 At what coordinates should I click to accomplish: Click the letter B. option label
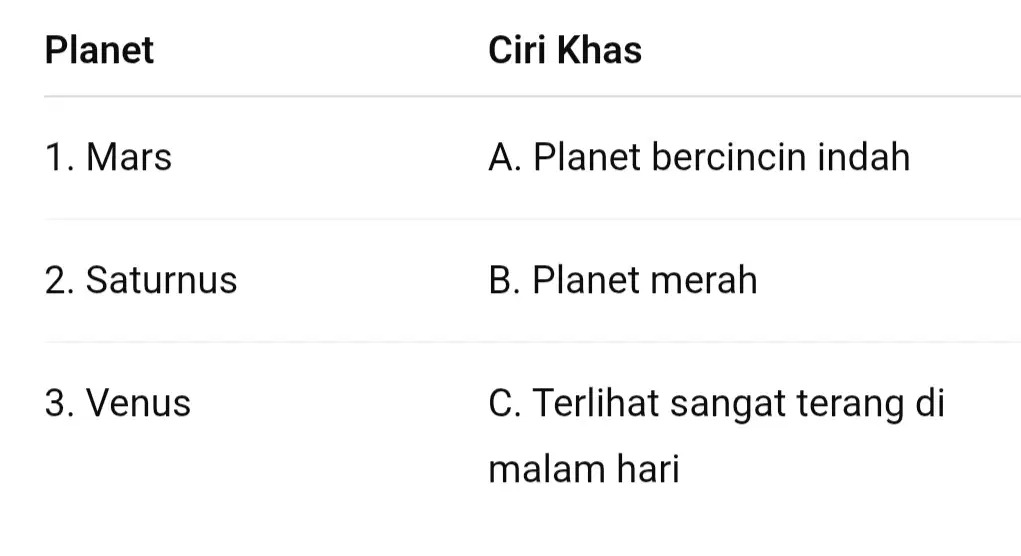(505, 280)
